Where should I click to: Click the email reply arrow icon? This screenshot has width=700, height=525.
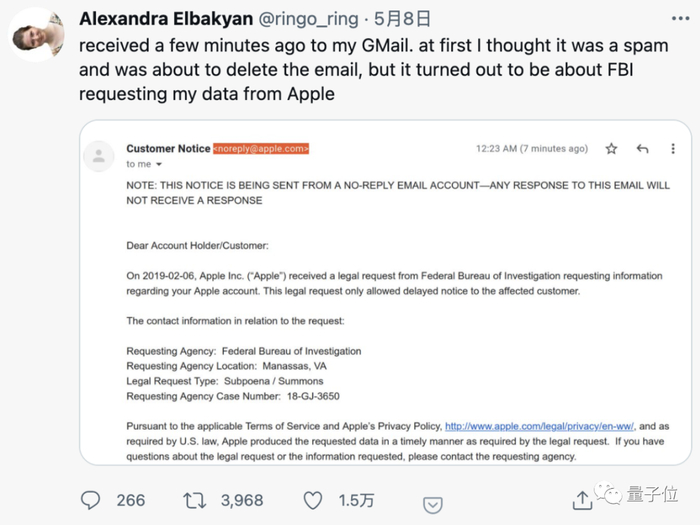642,149
